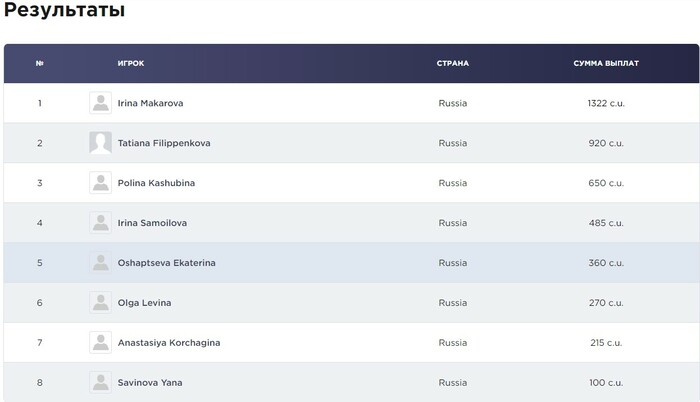
Task: Click Russia in Anastasiya Korchagina's row
Action: 453,343
